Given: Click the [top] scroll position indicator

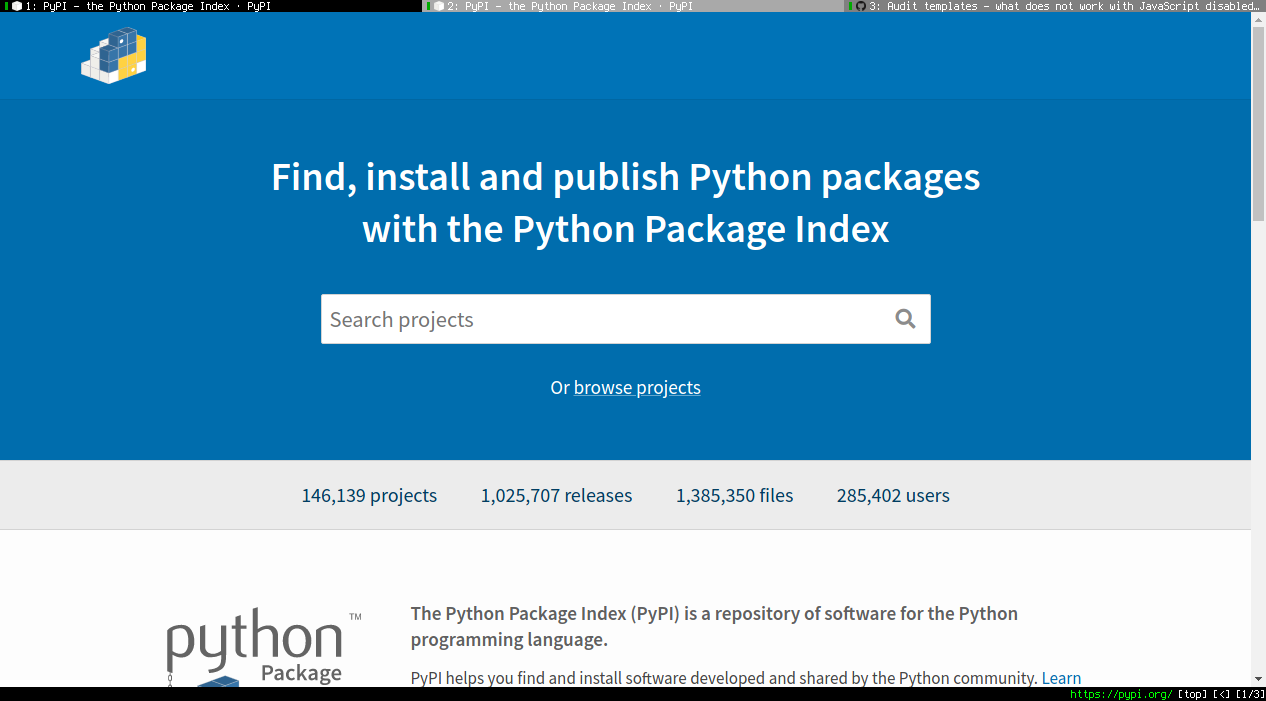Looking at the screenshot, I should pyautogui.click(x=1192, y=694).
